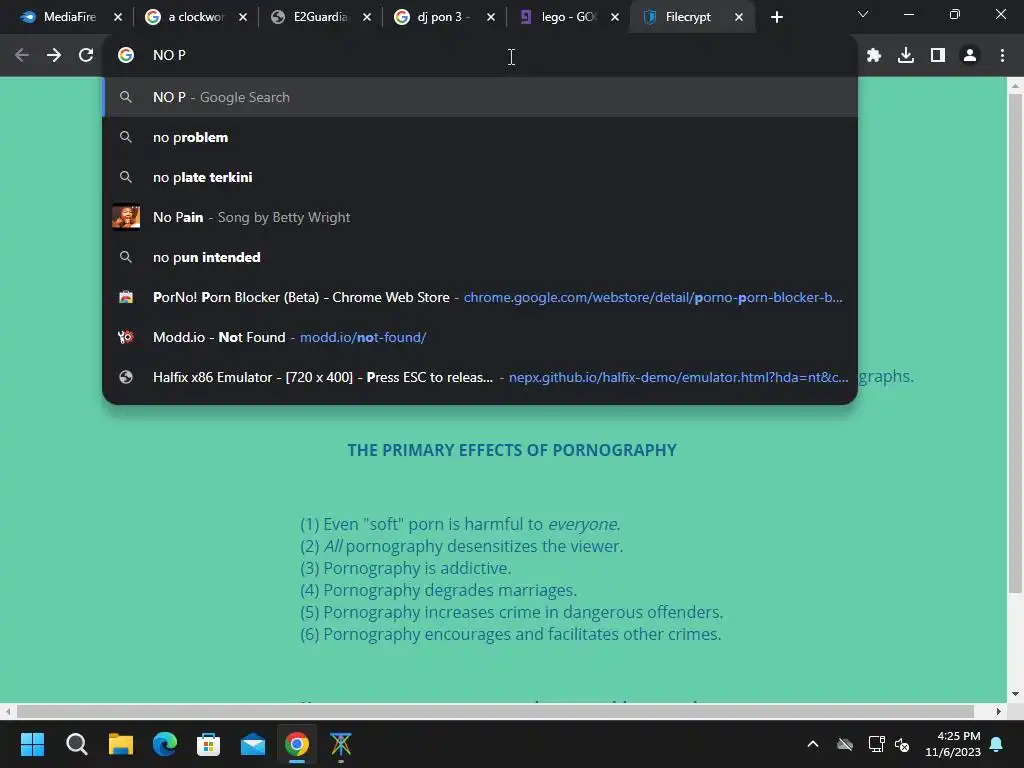The image size is (1024, 768).
Task: Click text '(4) Pornography degrades marriages.'
Action: 438,590
